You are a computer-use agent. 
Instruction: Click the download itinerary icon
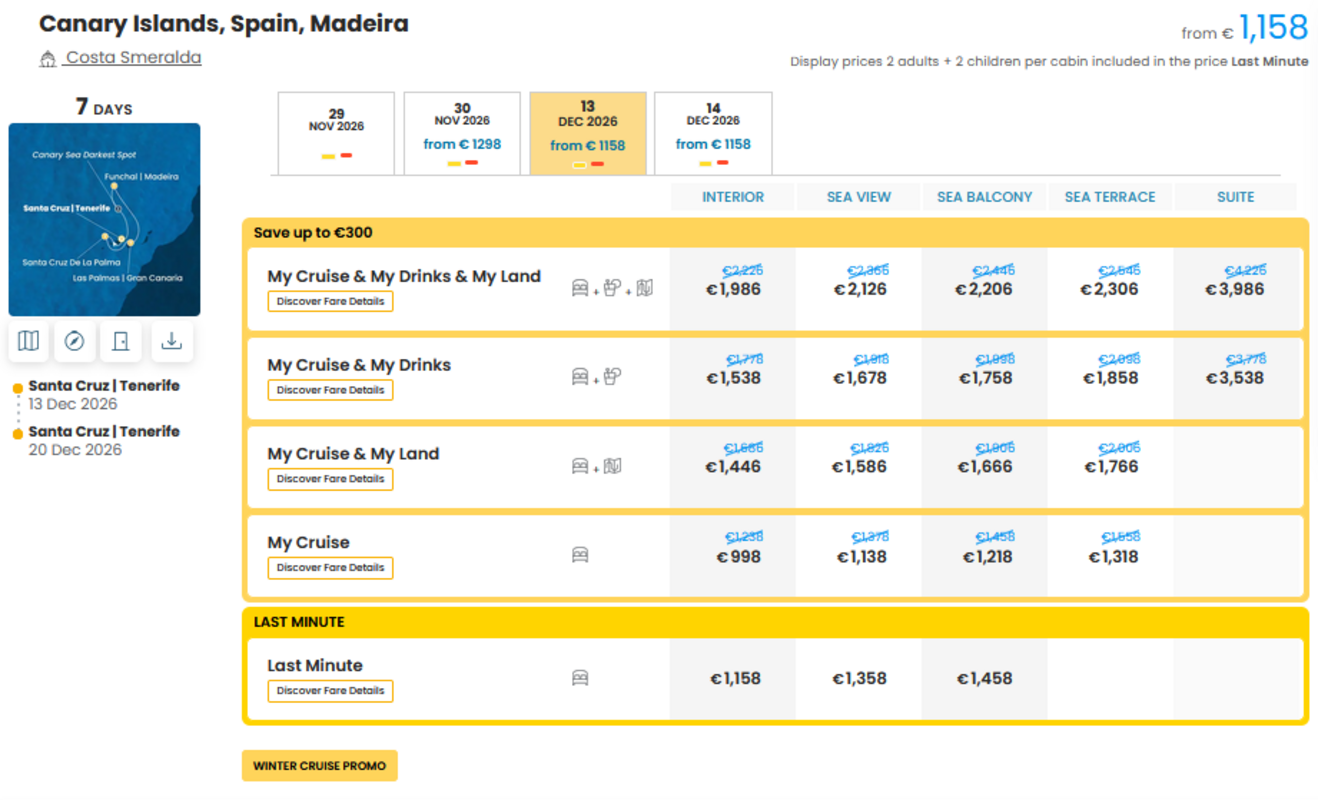pos(172,341)
